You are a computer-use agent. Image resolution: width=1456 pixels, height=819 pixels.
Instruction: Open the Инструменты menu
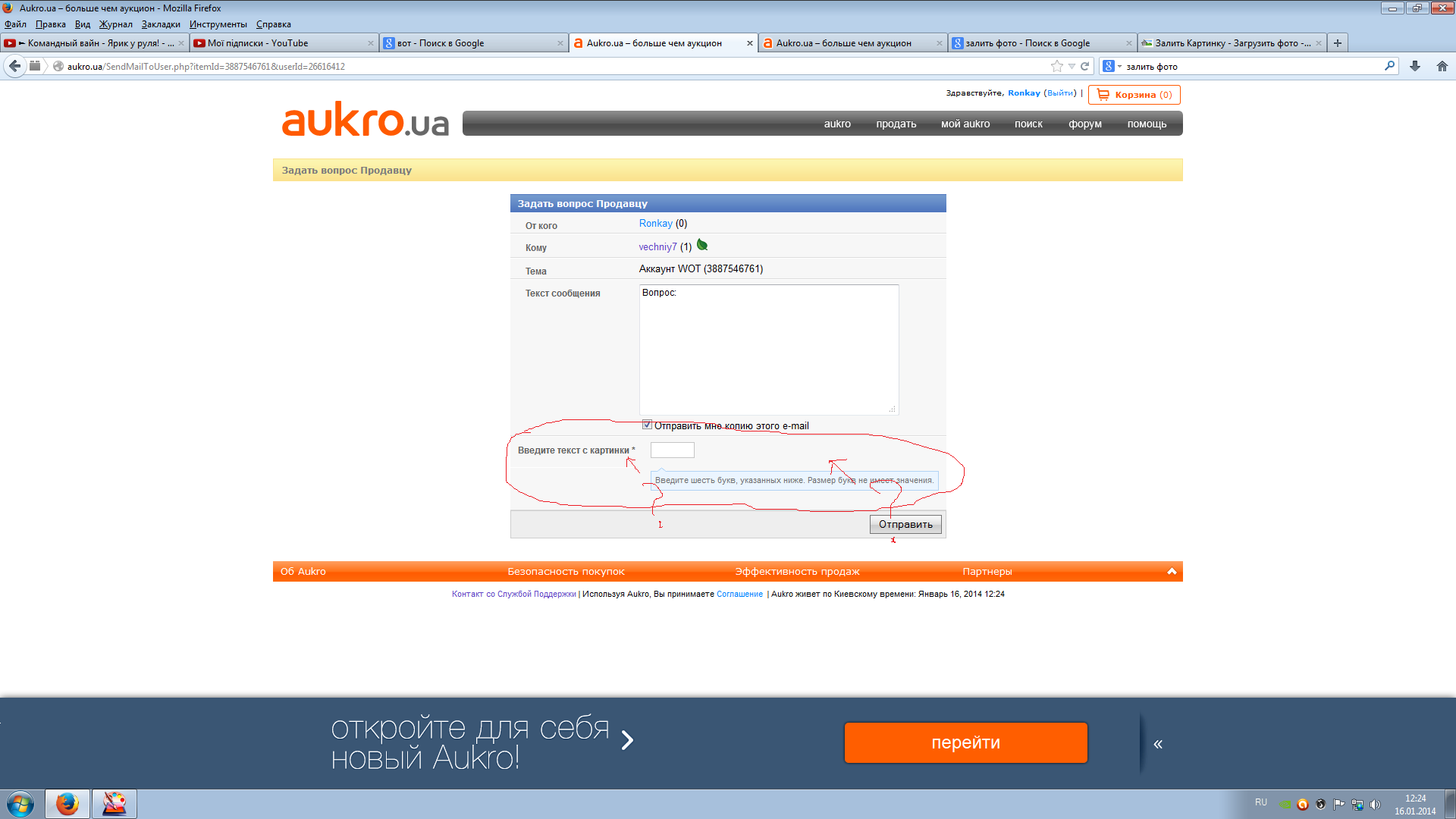click(218, 24)
